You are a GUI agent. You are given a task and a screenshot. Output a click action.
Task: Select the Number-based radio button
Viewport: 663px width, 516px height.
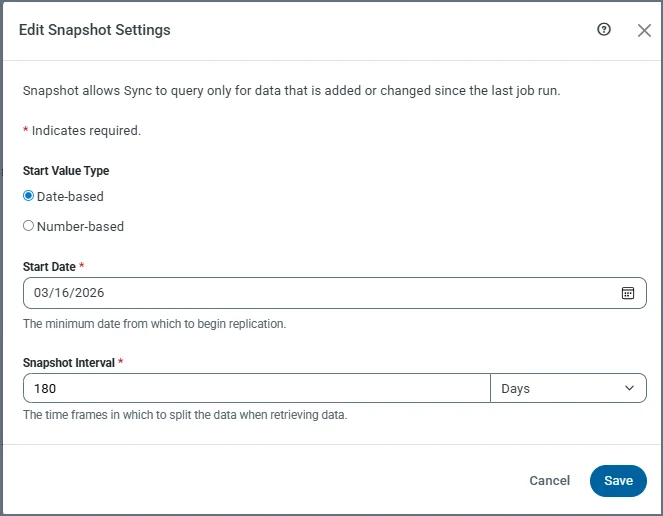point(28,226)
